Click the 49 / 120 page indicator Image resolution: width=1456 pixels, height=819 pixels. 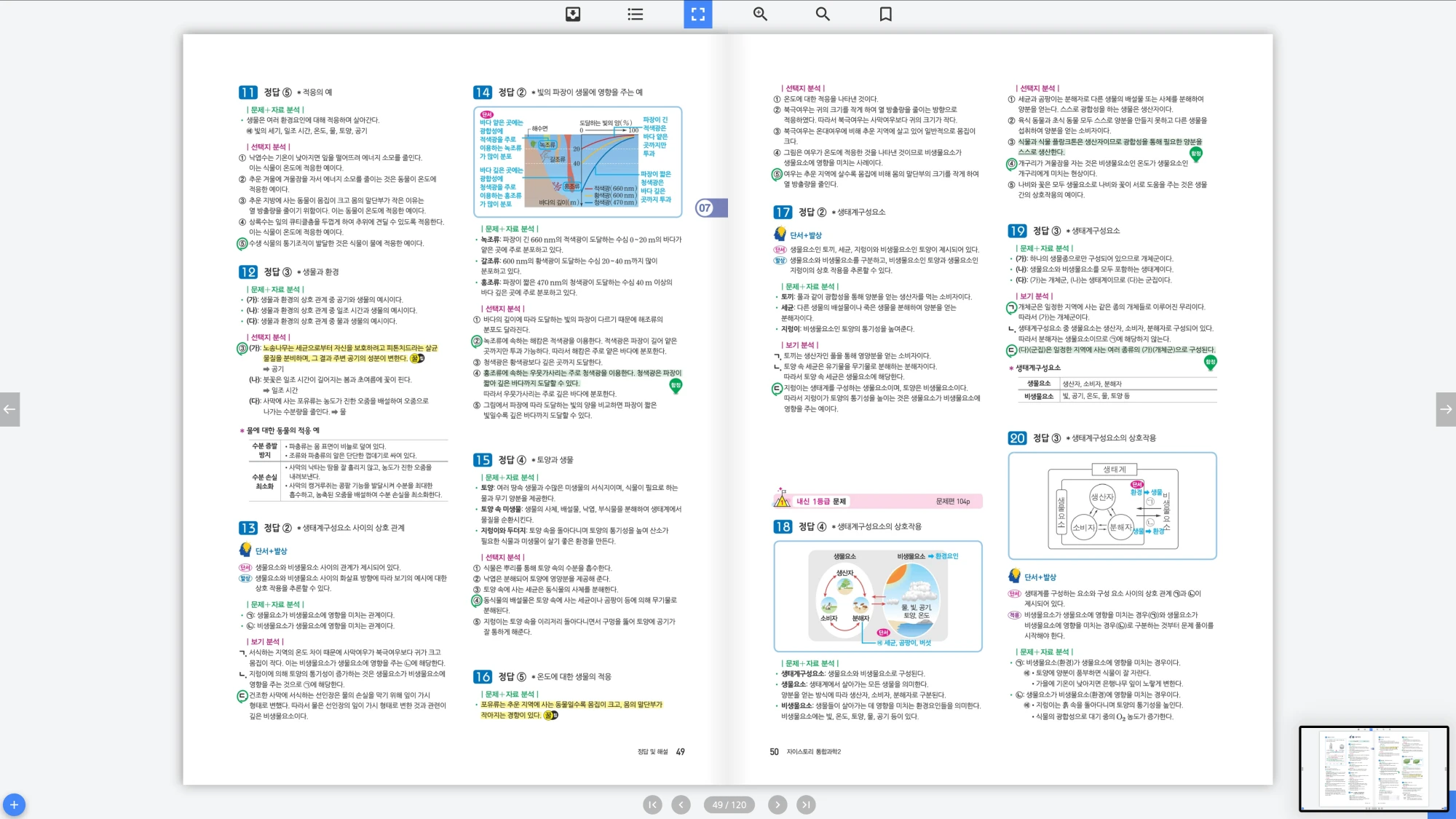(x=729, y=804)
